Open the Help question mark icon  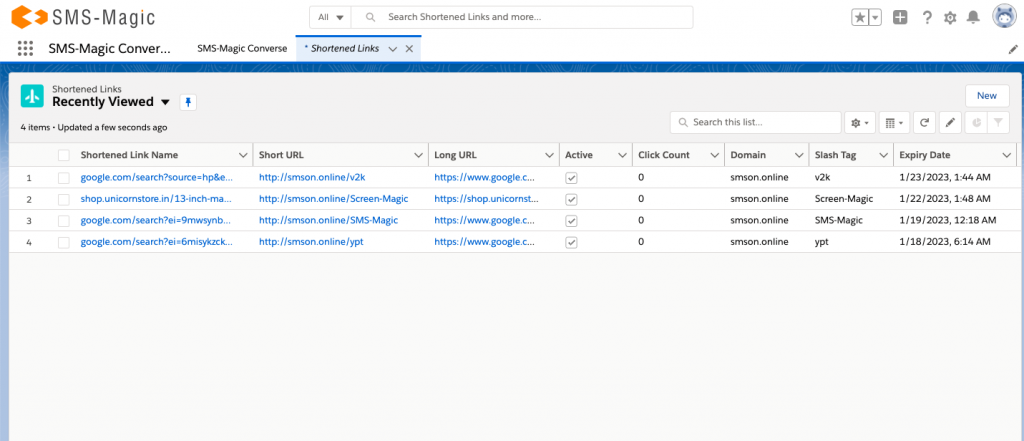pyautogui.click(x=927, y=18)
